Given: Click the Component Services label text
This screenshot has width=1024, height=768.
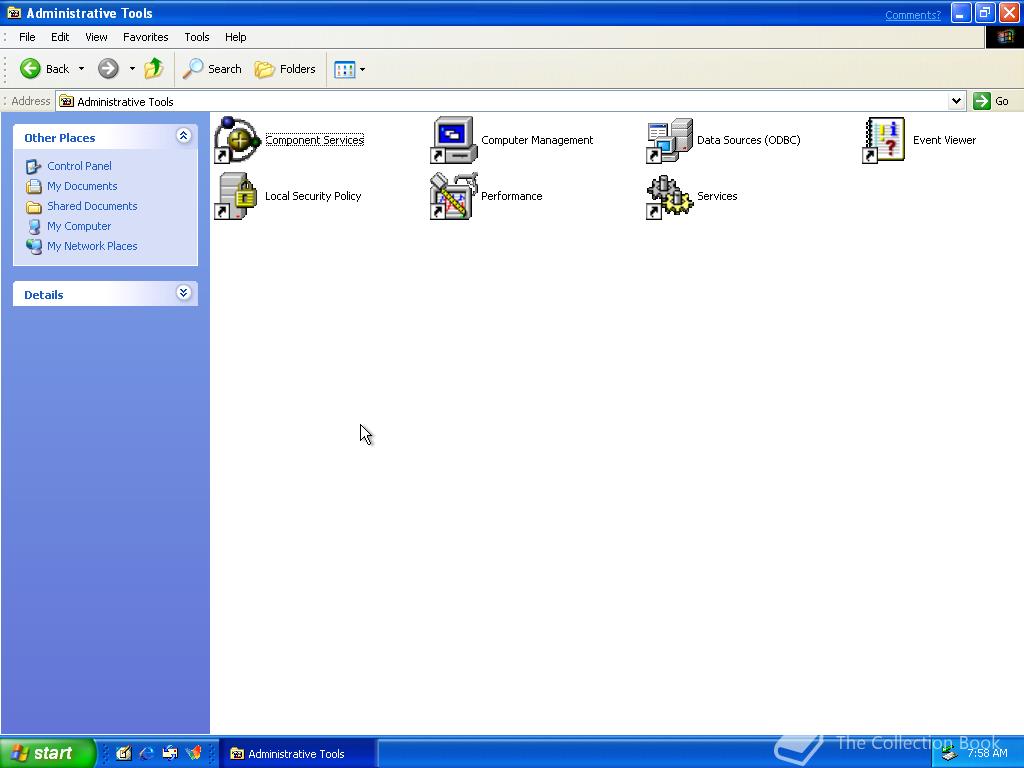Looking at the screenshot, I should point(315,140).
